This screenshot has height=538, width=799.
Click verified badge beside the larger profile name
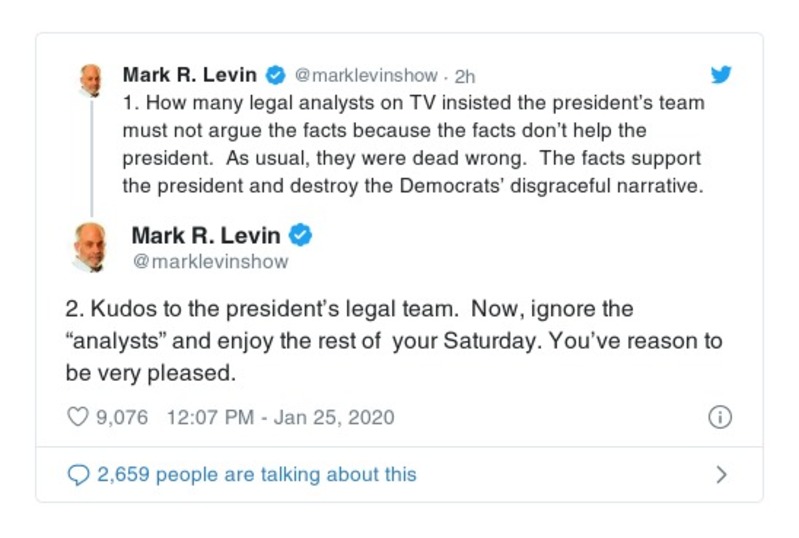click(300, 235)
